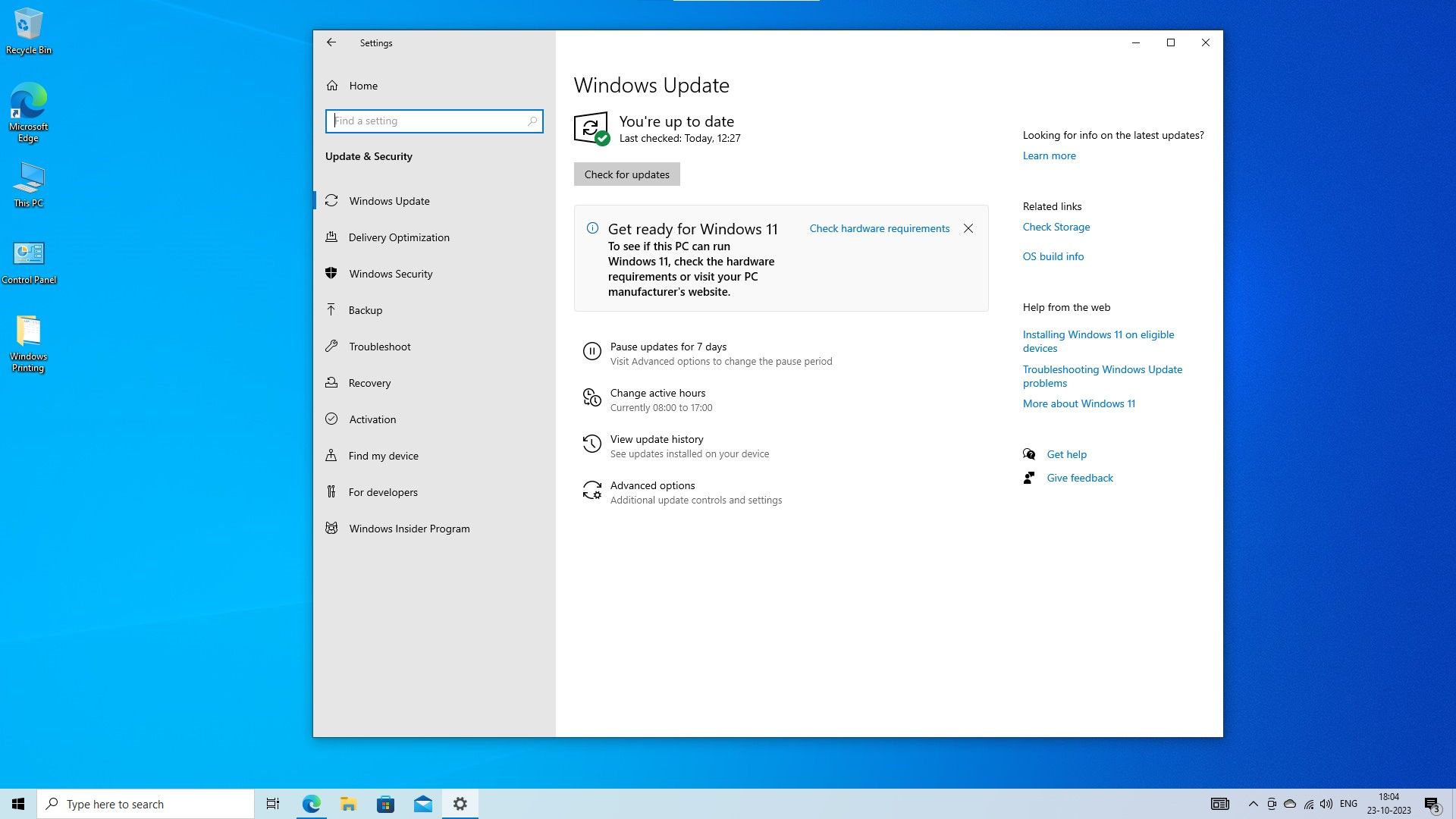Click the Home icon in the sidebar
The width and height of the screenshot is (1456, 819).
pyautogui.click(x=332, y=86)
